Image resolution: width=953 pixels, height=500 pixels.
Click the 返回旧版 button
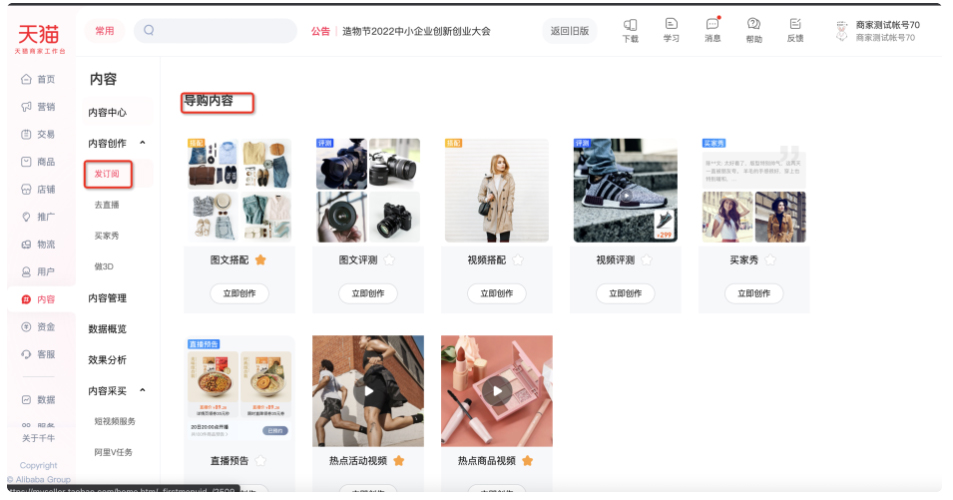(x=569, y=31)
